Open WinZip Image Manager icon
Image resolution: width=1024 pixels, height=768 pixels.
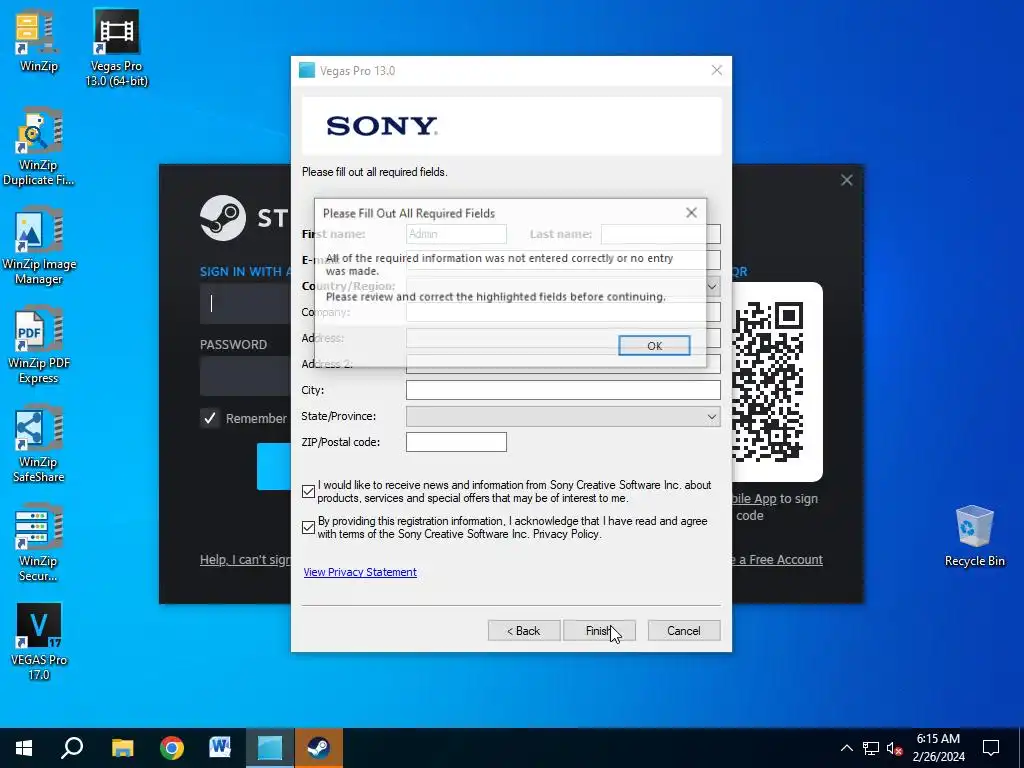coord(38,247)
